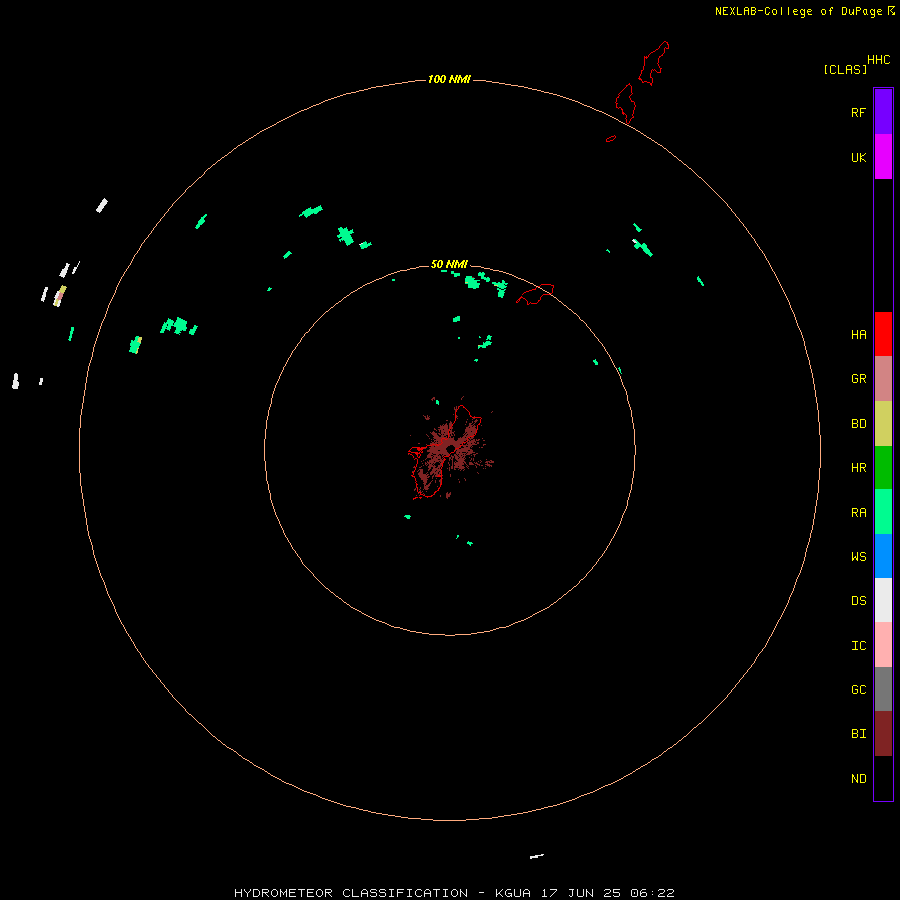Click the HA legend label

point(858,334)
